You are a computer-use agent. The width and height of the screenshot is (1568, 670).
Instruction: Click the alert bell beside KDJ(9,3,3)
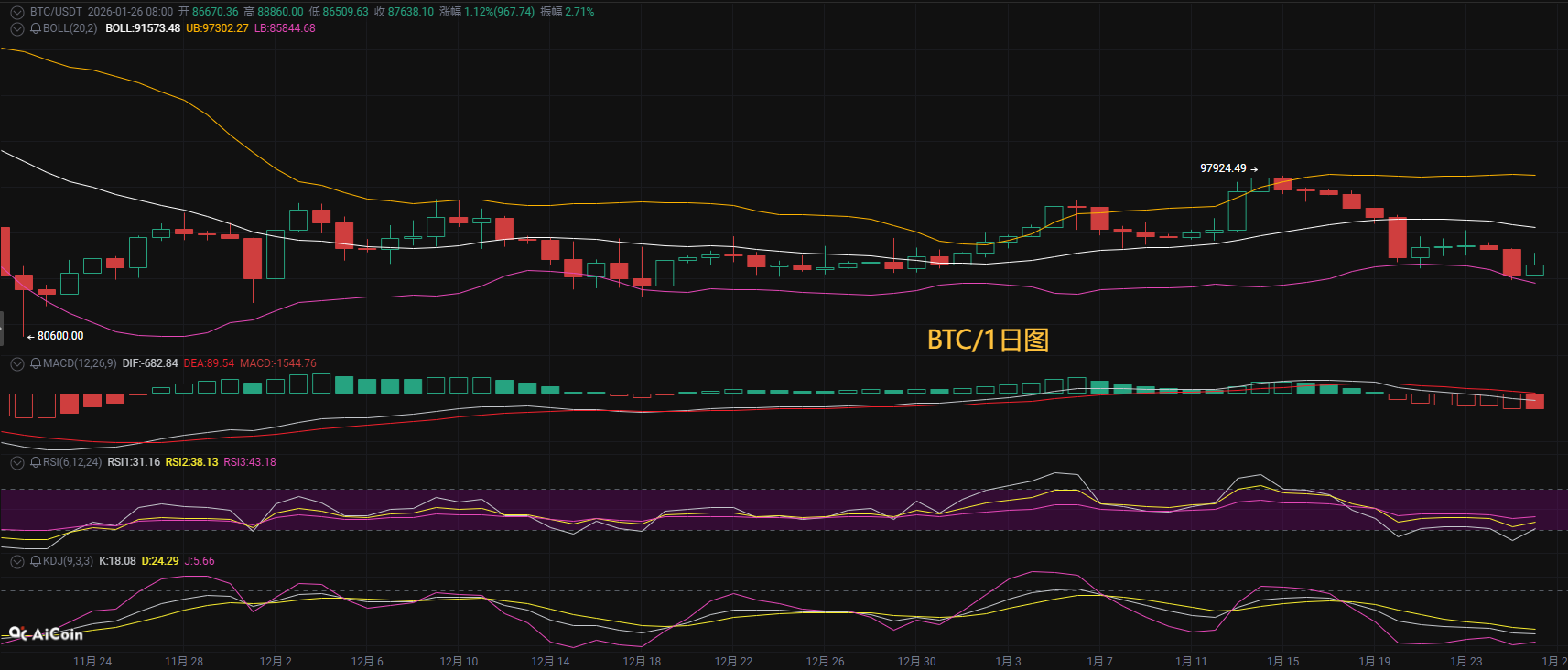pos(36,561)
